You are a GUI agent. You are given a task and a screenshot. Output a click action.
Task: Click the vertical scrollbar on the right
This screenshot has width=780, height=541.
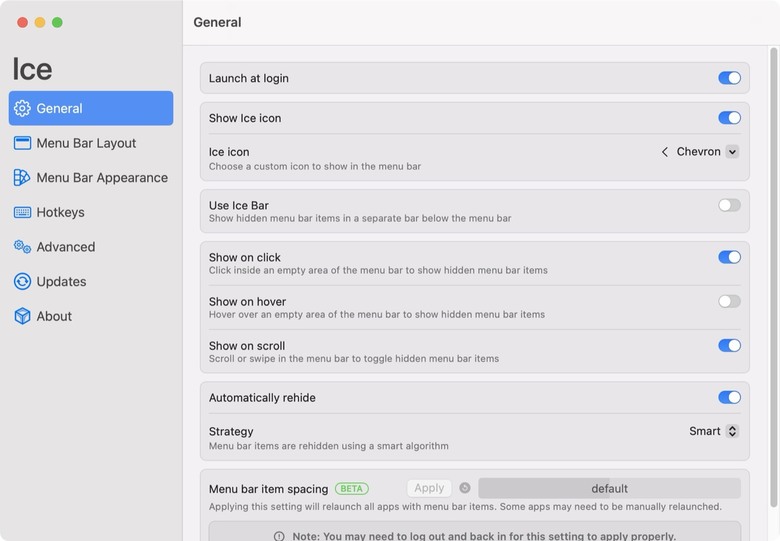(x=774, y=277)
